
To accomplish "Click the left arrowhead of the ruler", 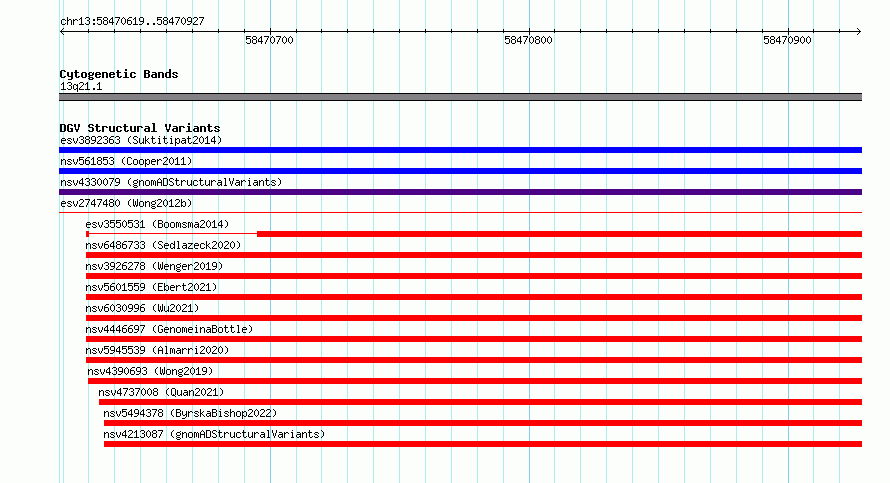I will click(62, 32).
